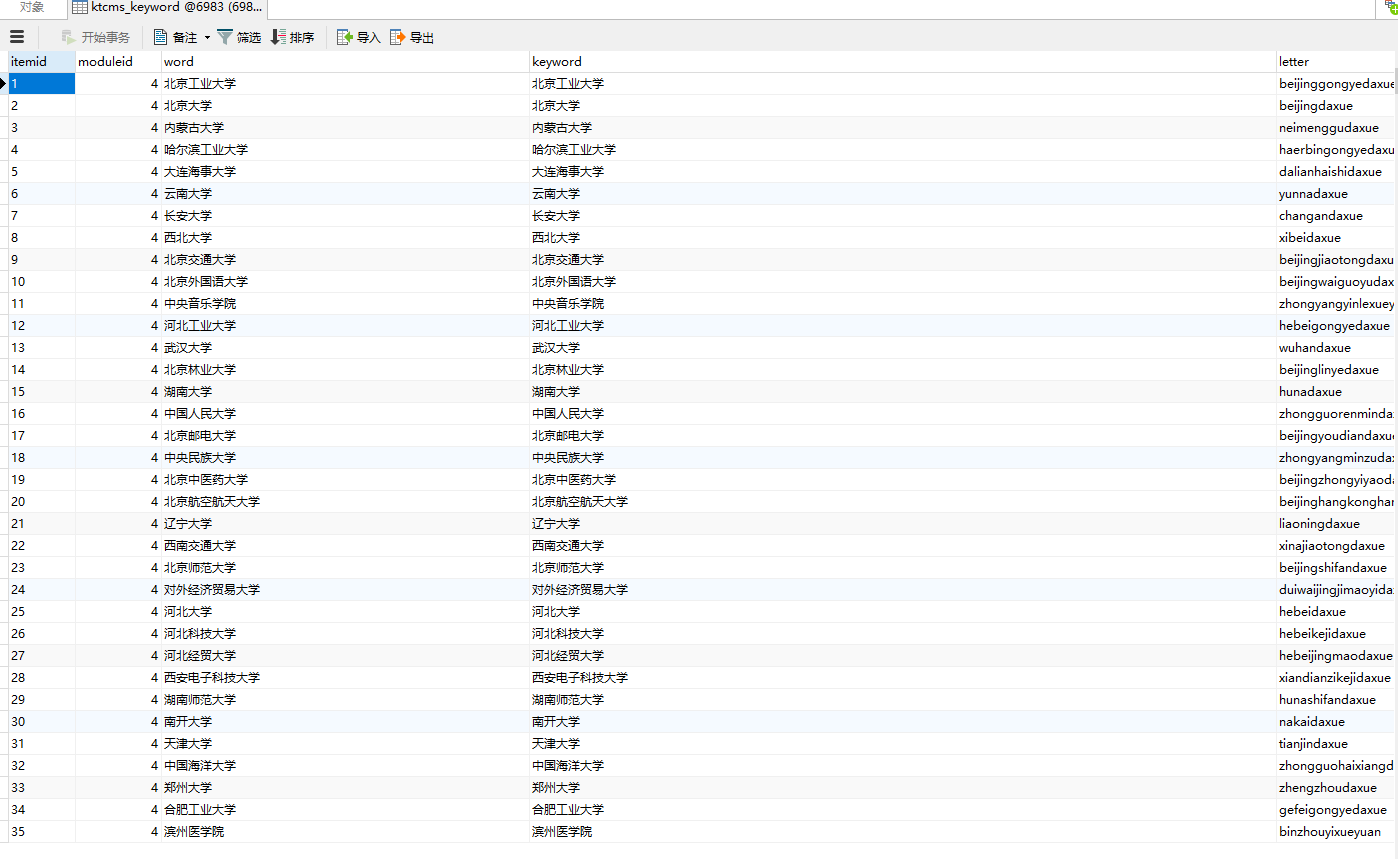Select the letter cell nakaidaxue
Screen dimensions: 1398x859
pos(1336,722)
